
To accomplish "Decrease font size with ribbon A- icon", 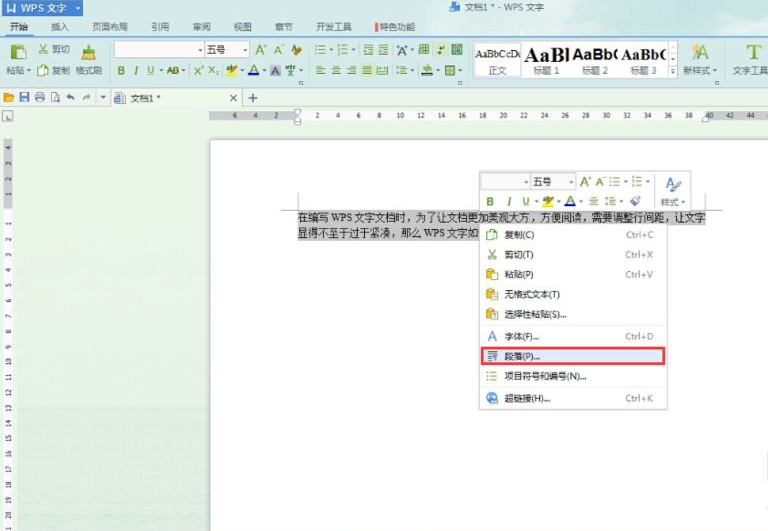I will [x=278, y=49].
